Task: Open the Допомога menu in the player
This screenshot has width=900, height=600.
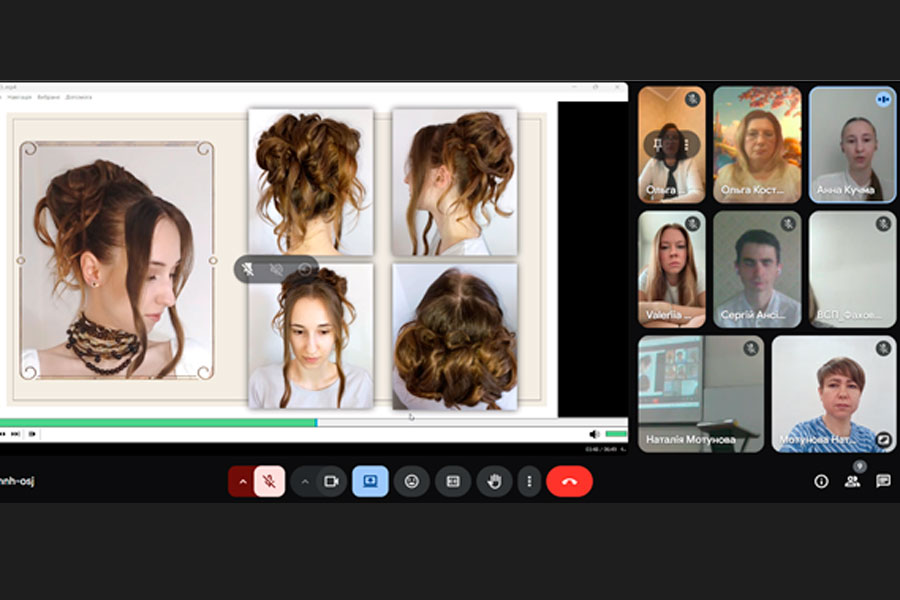Action: tap(78, 97)
